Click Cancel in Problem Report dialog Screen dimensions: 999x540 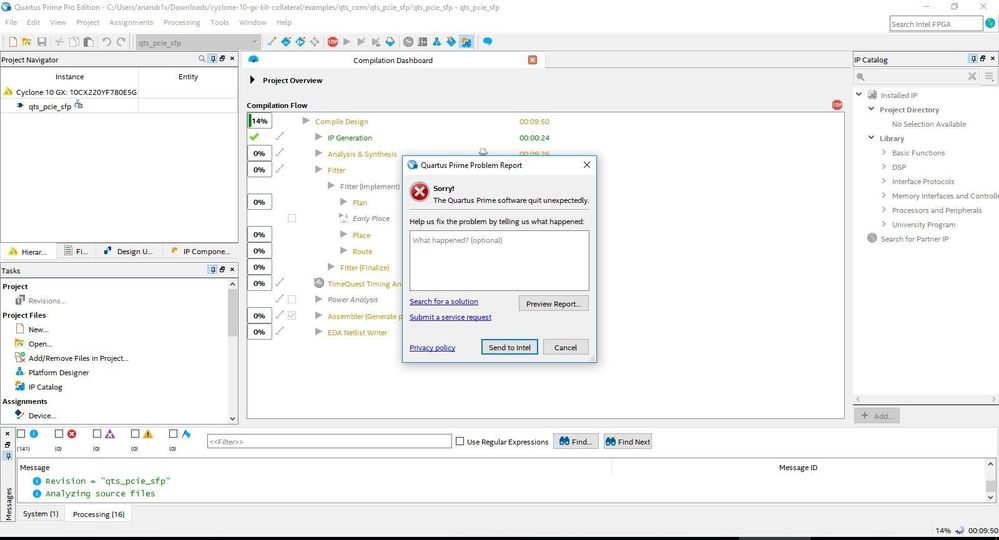click(x=566, y=348)
